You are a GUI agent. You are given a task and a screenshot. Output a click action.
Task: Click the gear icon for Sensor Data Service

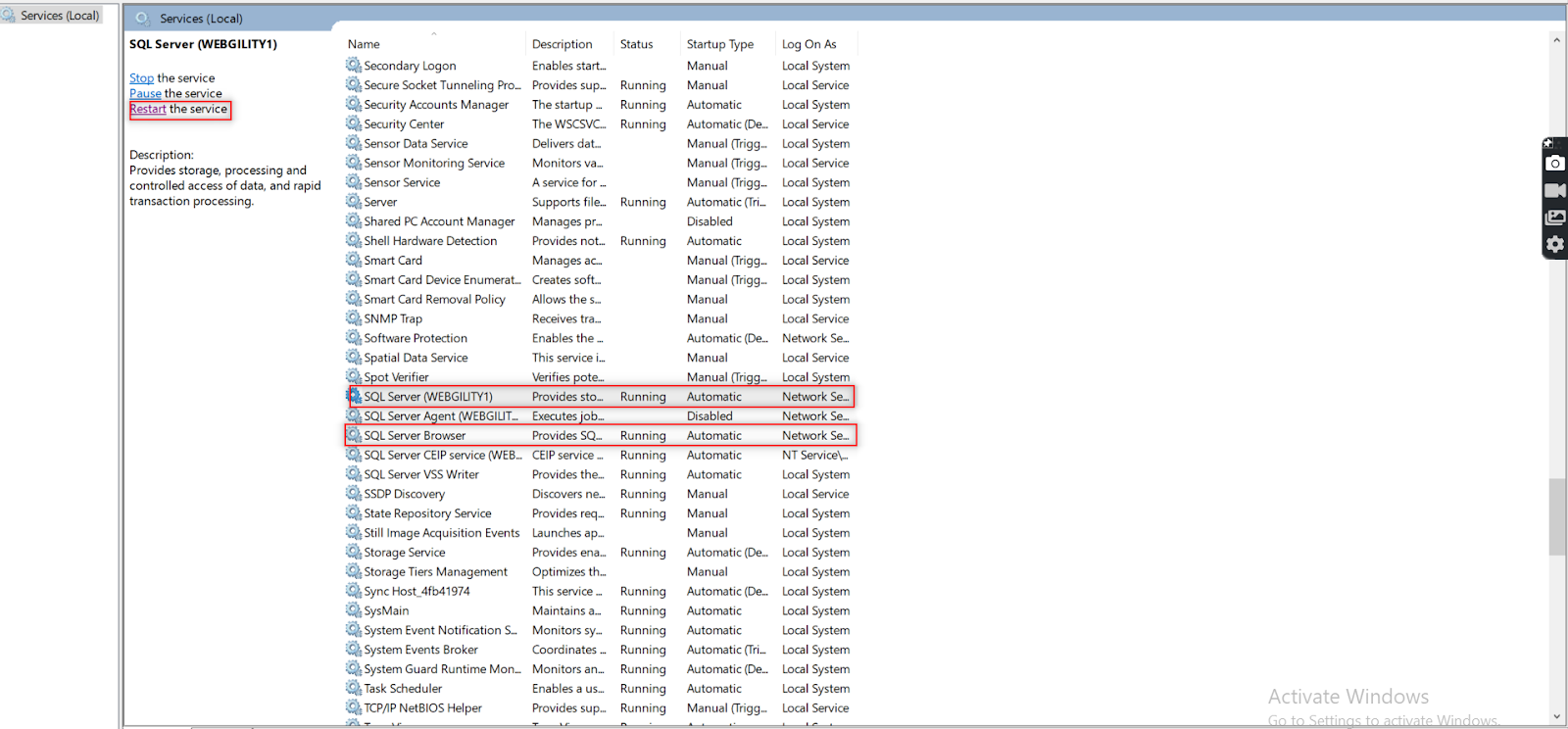[354, 143]
